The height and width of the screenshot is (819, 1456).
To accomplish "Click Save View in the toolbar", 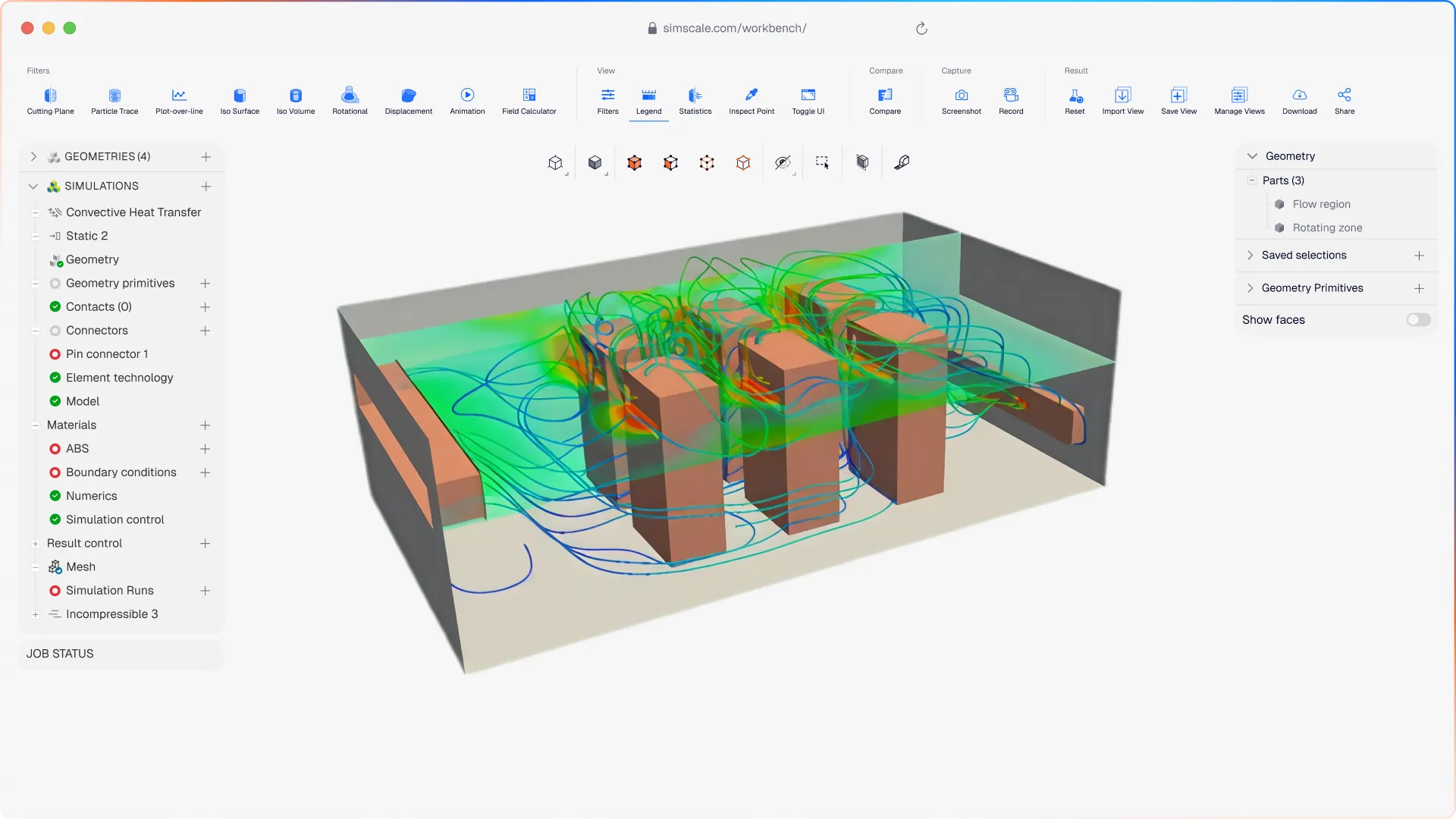I will point(1178,101).
